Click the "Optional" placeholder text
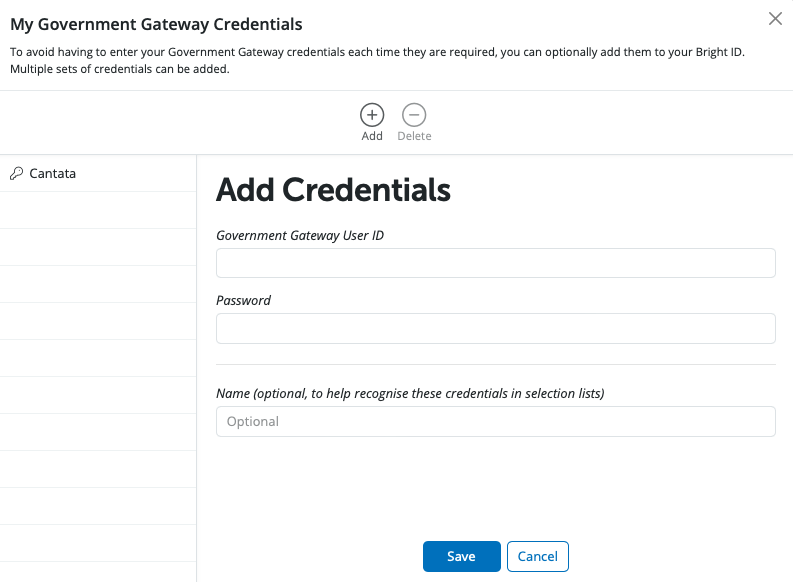 253,421
